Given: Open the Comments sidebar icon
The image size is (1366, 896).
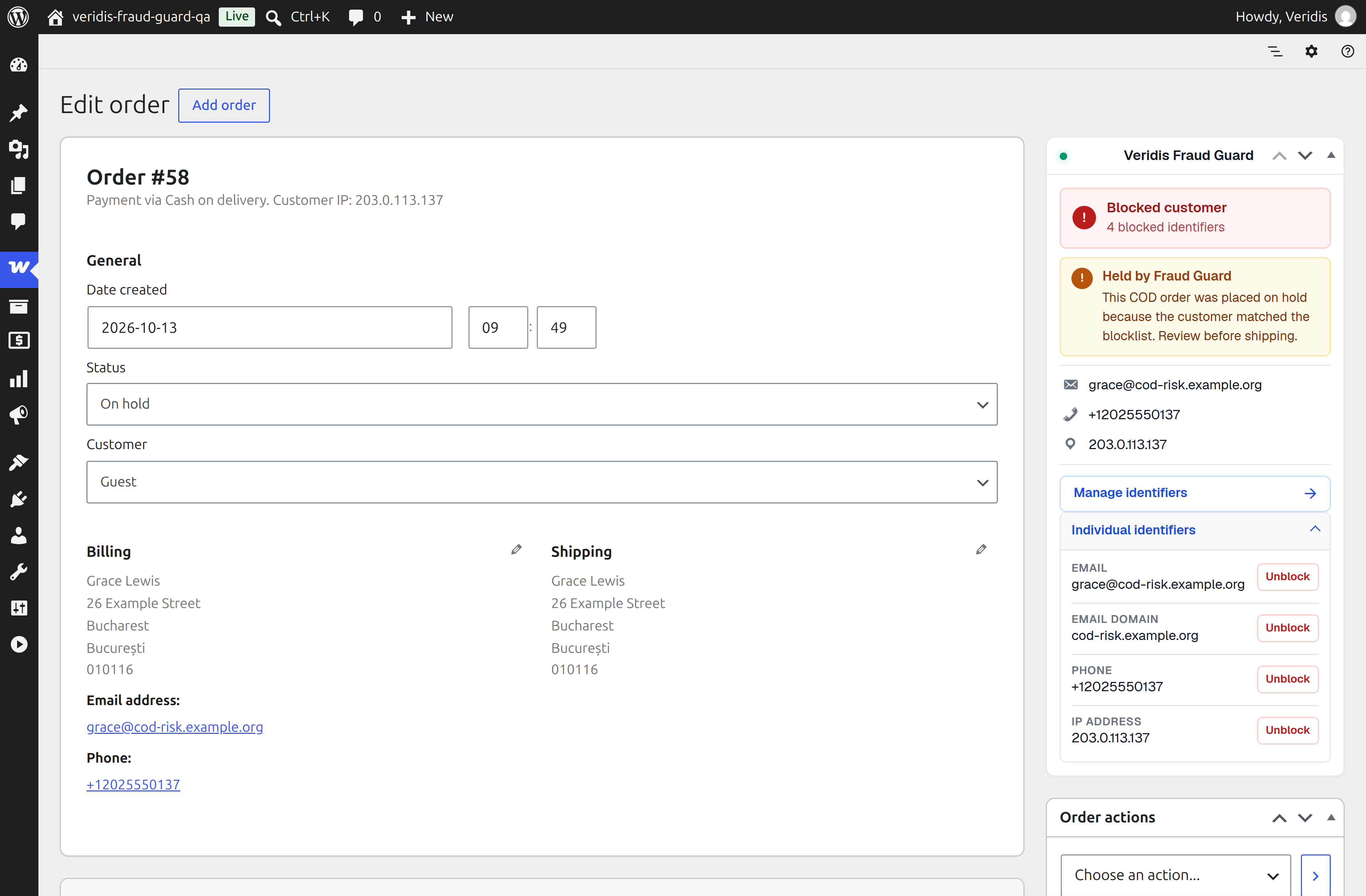Looking at the screenshot, I should pyautogui.click(x=18, y=222).
